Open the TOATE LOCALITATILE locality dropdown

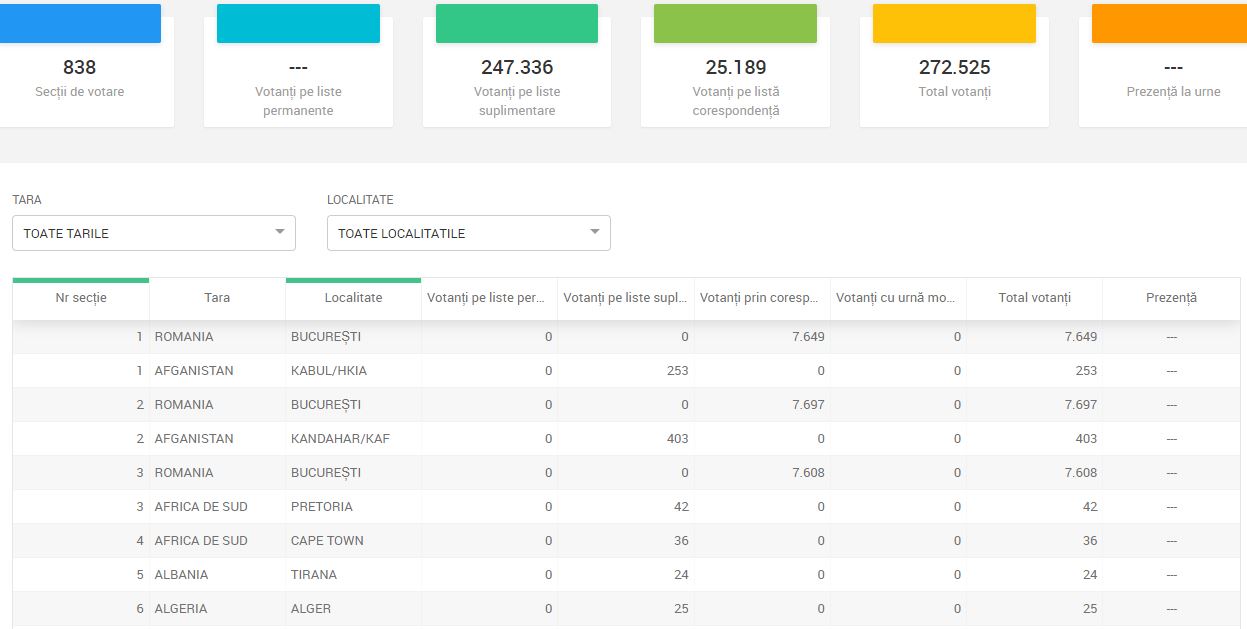[x=468, y=233]
